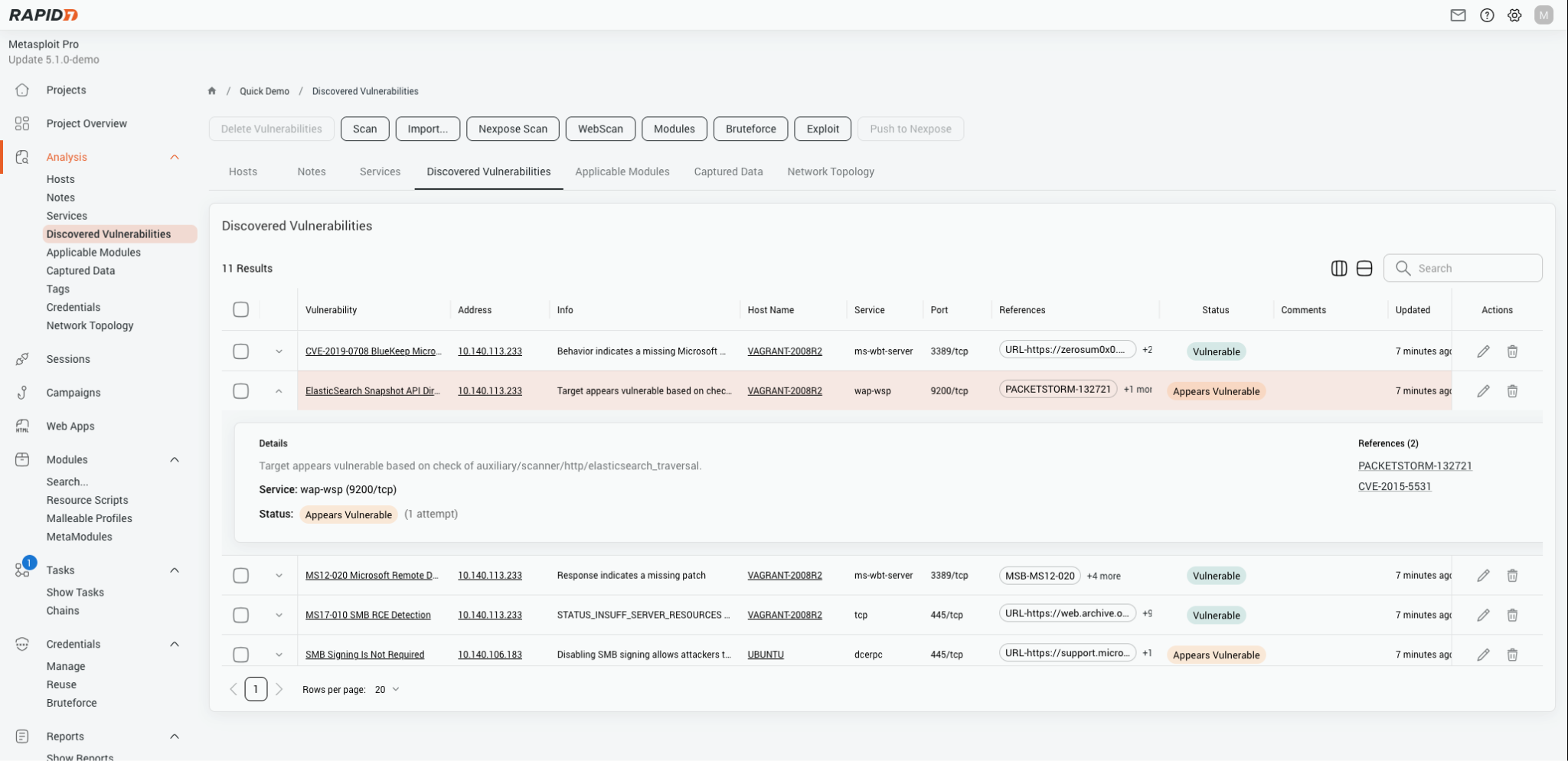
Task: Expand the MS17-010 SMB RCE row details
Action: [x=279, y=615]
